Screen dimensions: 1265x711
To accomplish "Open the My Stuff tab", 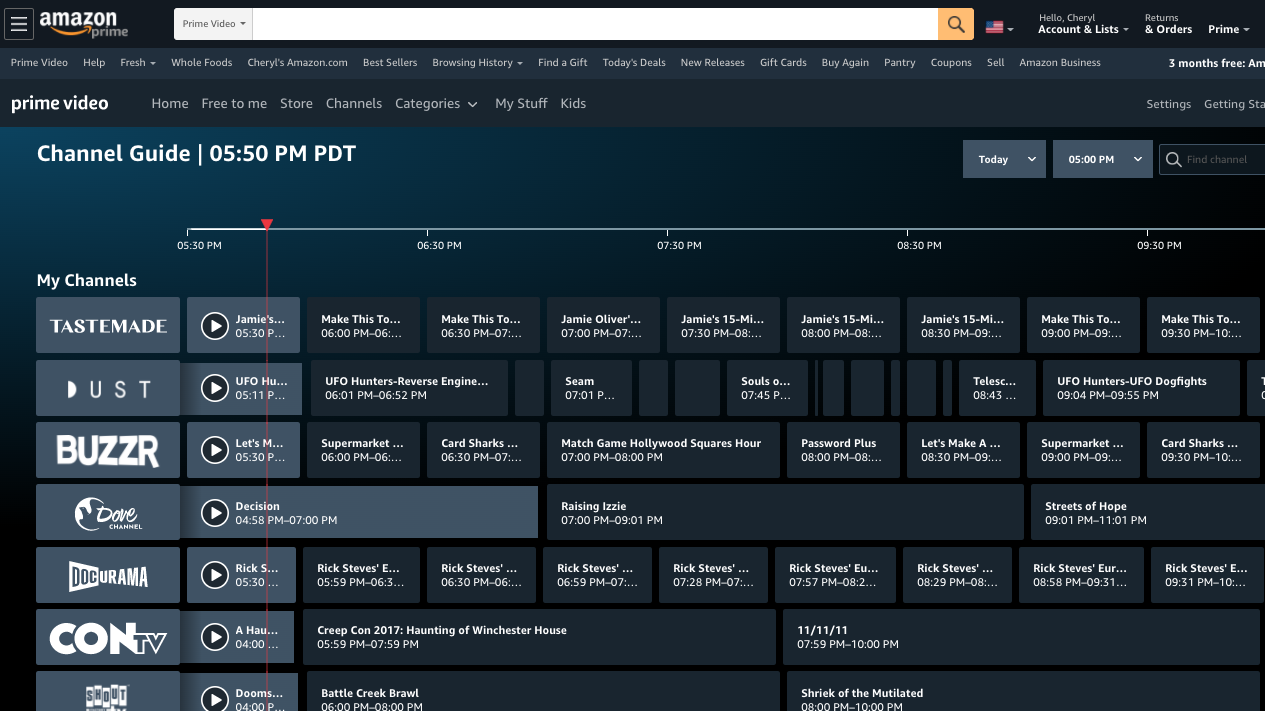I will (521, 104).
